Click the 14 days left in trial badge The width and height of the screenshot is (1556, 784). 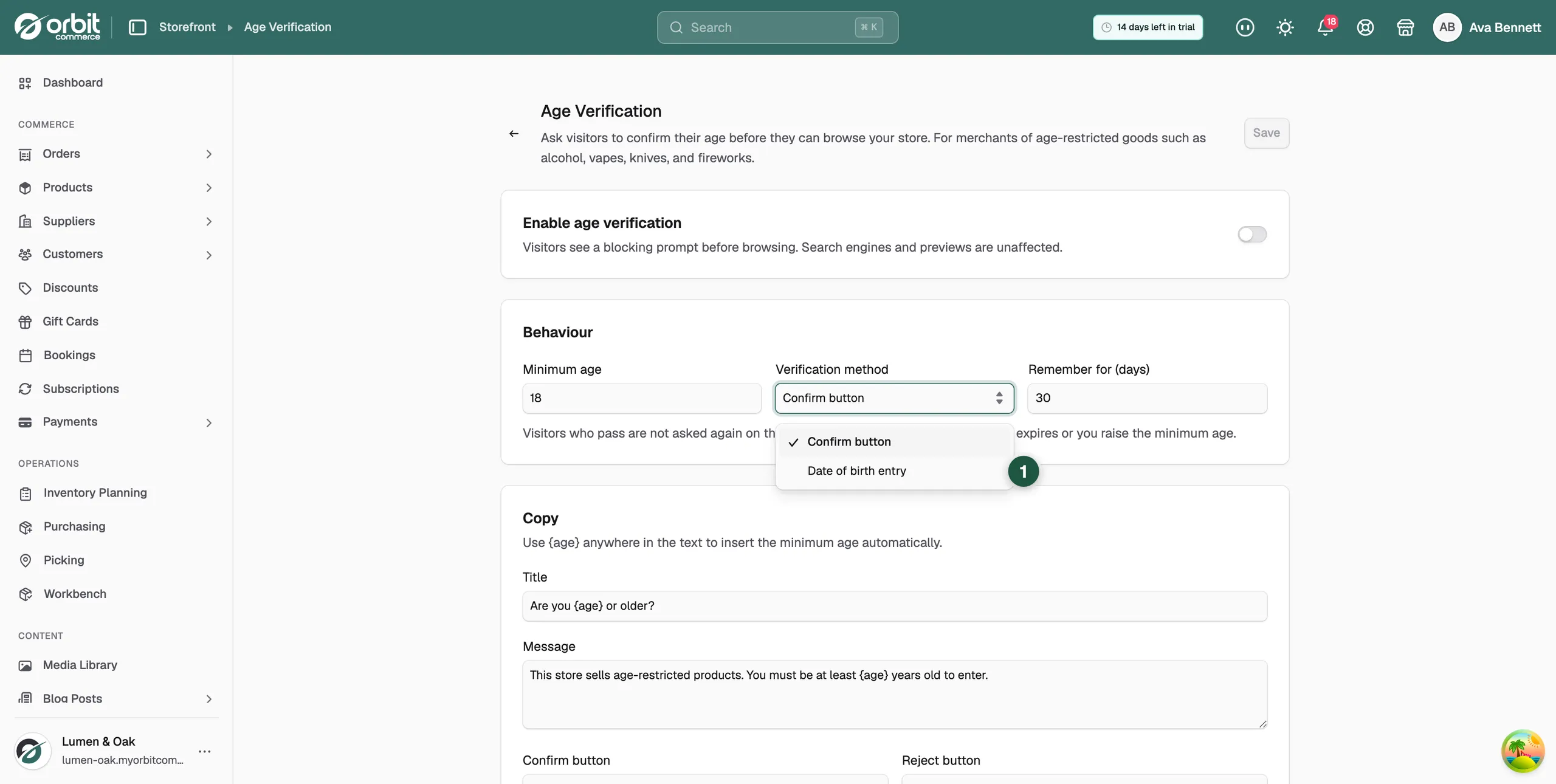[1148, 27]
